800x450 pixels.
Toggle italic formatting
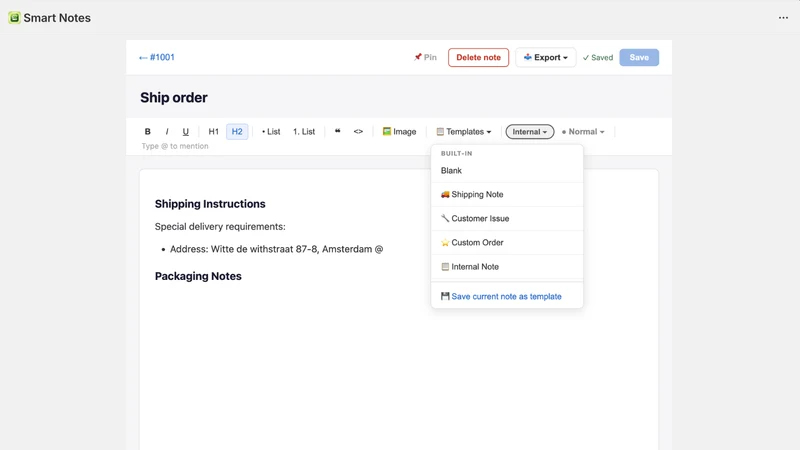point(167,132)
